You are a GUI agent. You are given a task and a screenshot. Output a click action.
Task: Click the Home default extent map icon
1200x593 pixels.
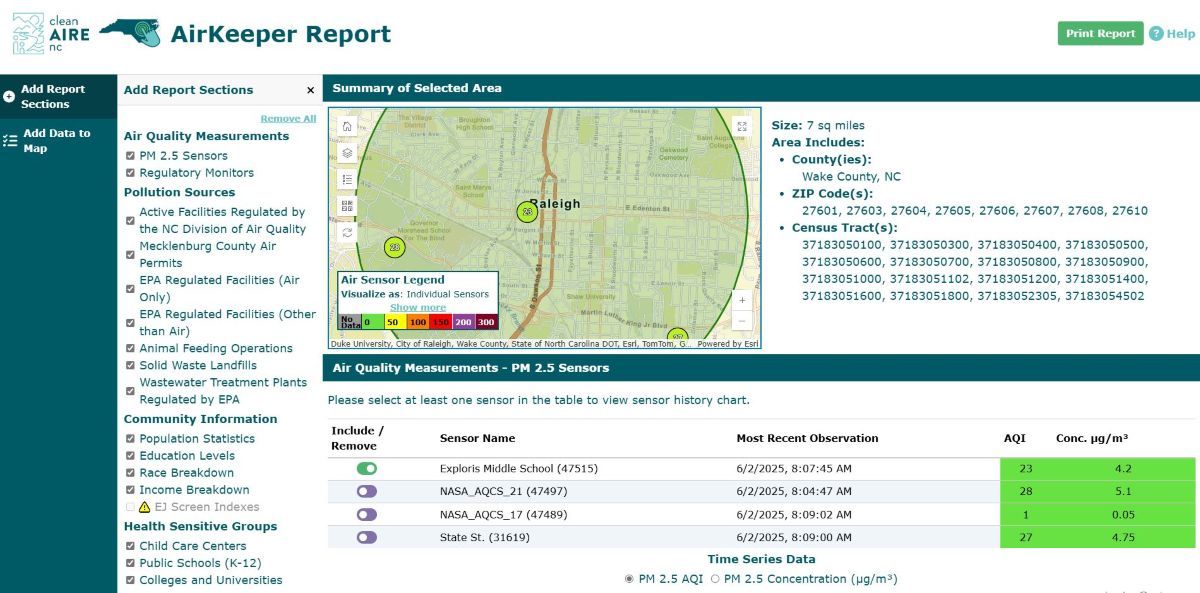(346, 127)
